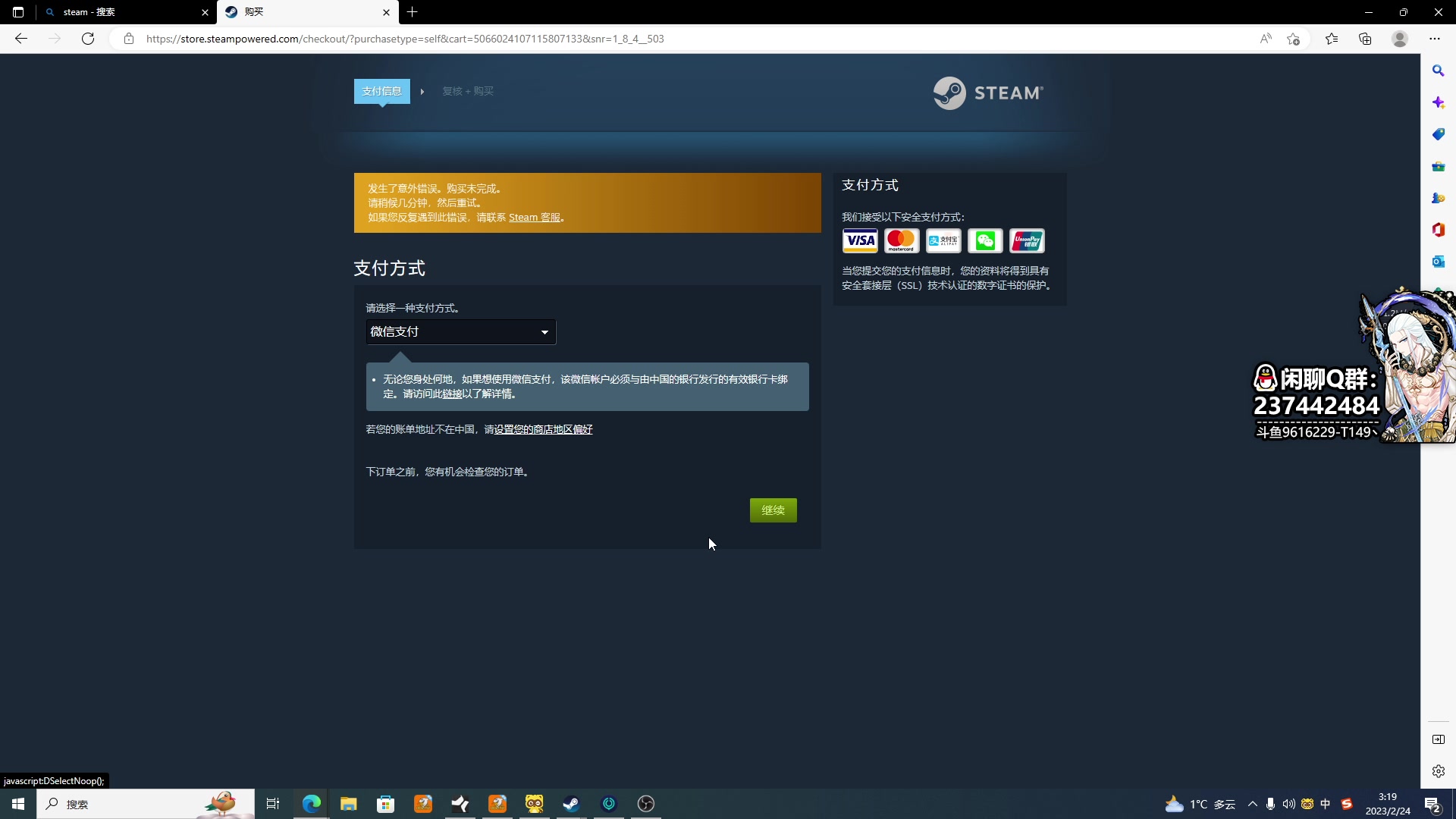Image resolution: width=1456 pixels, height=819 pixels.
Task: Click the Edge icon in taskbar
Action: coord(312,804)
